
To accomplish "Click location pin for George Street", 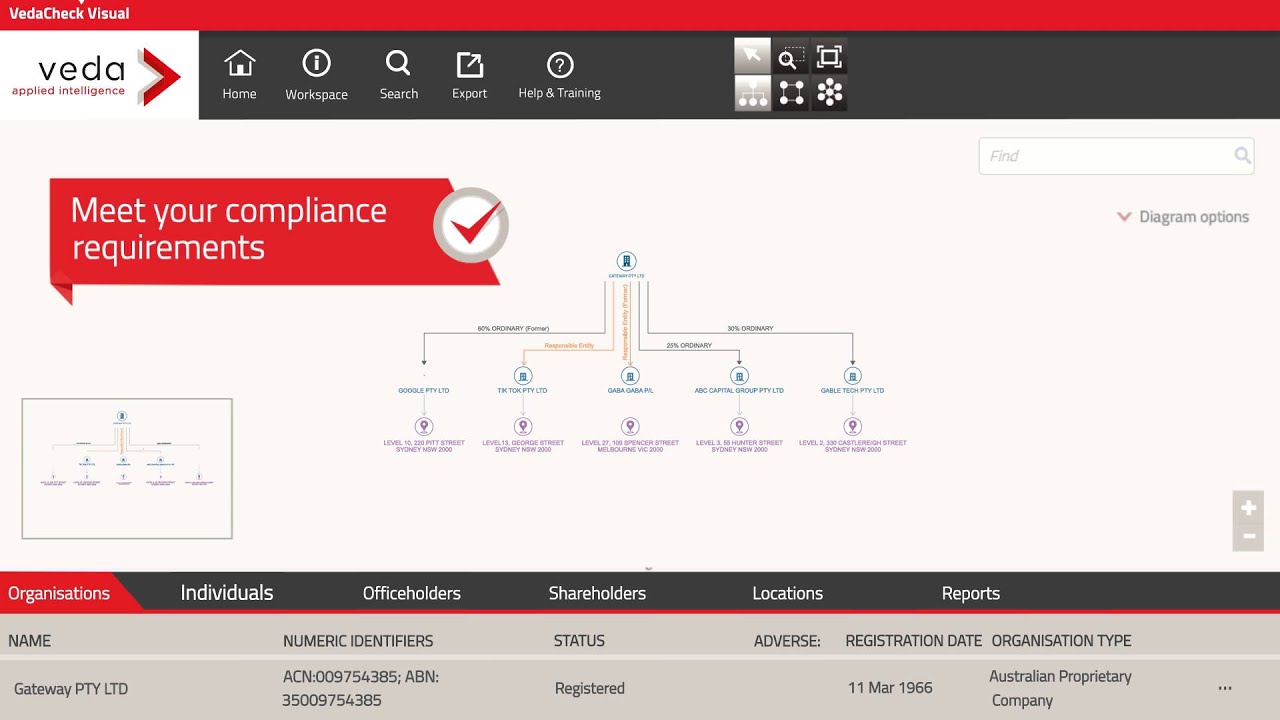I will (x=522, y=427).
